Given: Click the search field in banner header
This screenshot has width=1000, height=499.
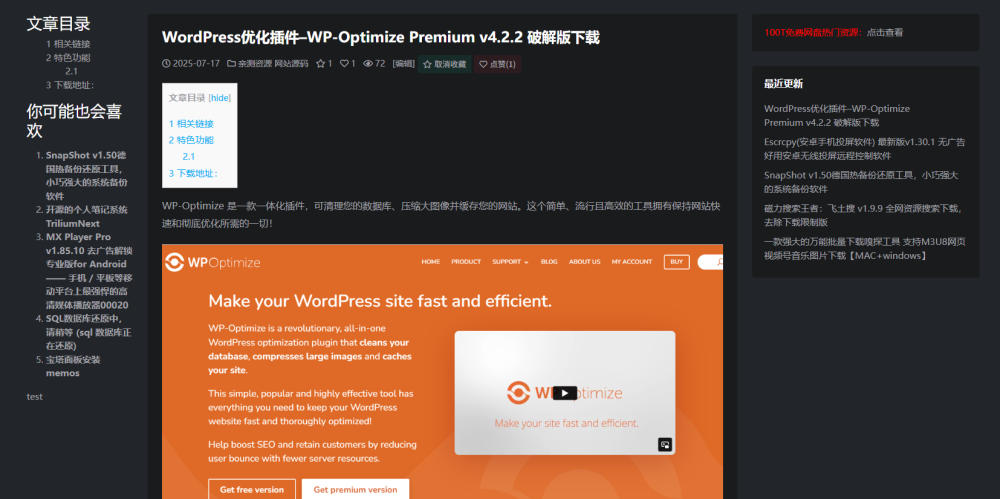Looking at the screenshot, I should [710, 262].
